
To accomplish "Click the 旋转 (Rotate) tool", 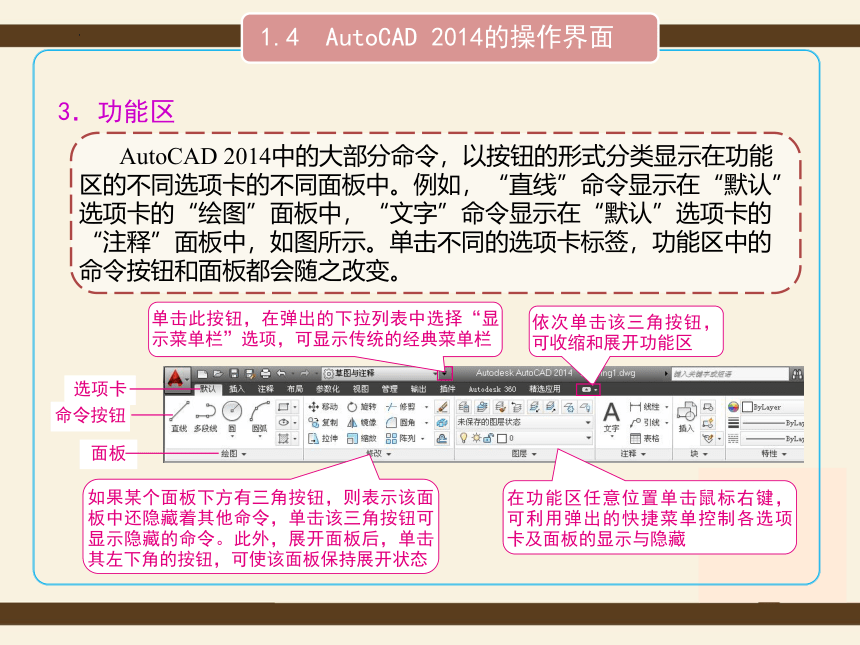I will tap(361, 407).
